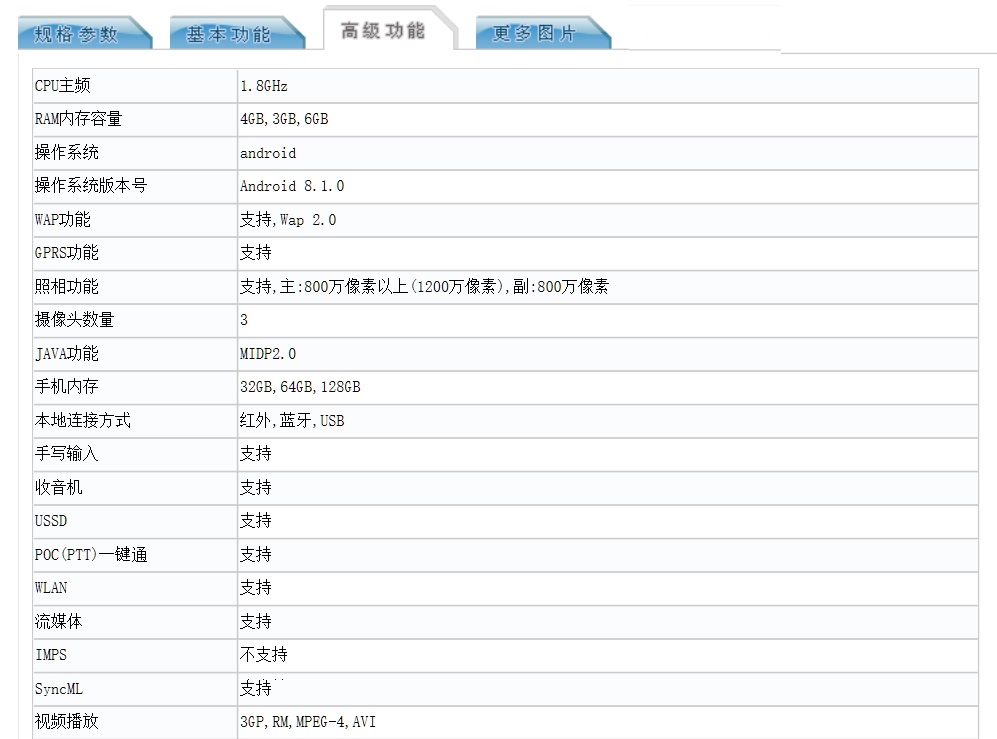This screenshot has width=997, height=739.
Task: Select 支持 in the SyncML row
Action: [x=256, y=688]
